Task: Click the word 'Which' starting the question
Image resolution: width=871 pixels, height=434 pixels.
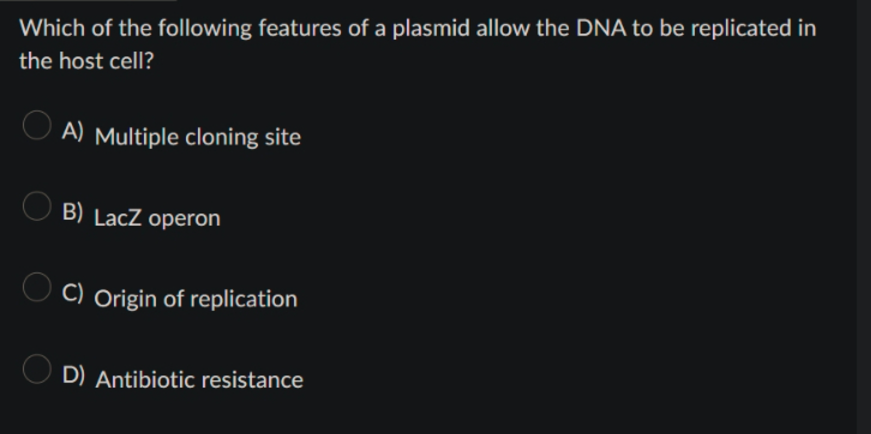Action: (x=52, y=28)
